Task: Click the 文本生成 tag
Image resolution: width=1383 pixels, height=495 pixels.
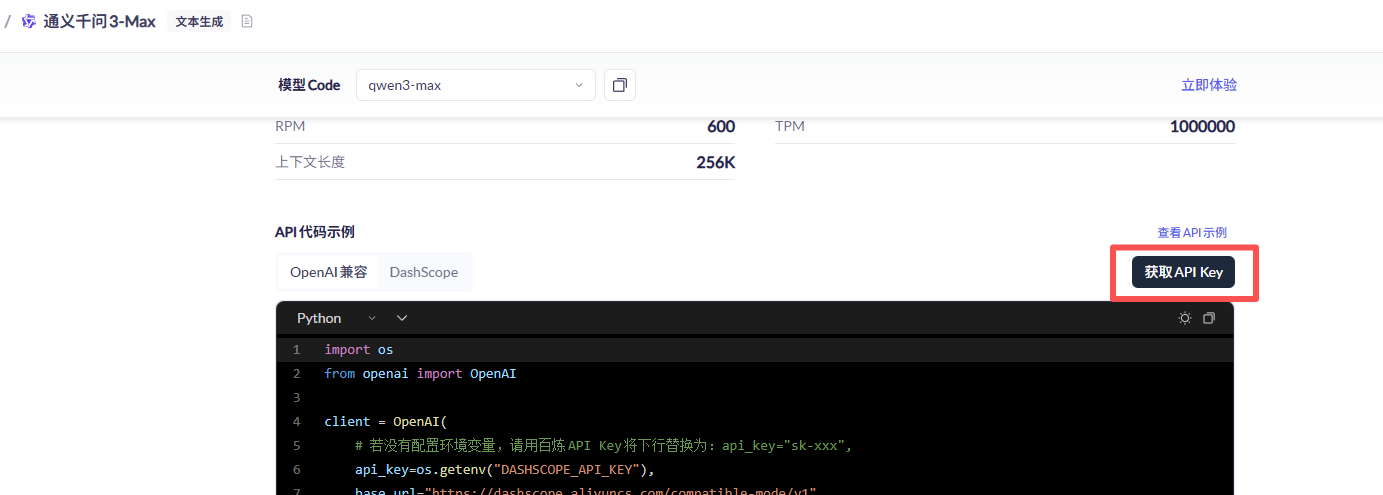Action: pyautogui.click(x=199, y=21)
